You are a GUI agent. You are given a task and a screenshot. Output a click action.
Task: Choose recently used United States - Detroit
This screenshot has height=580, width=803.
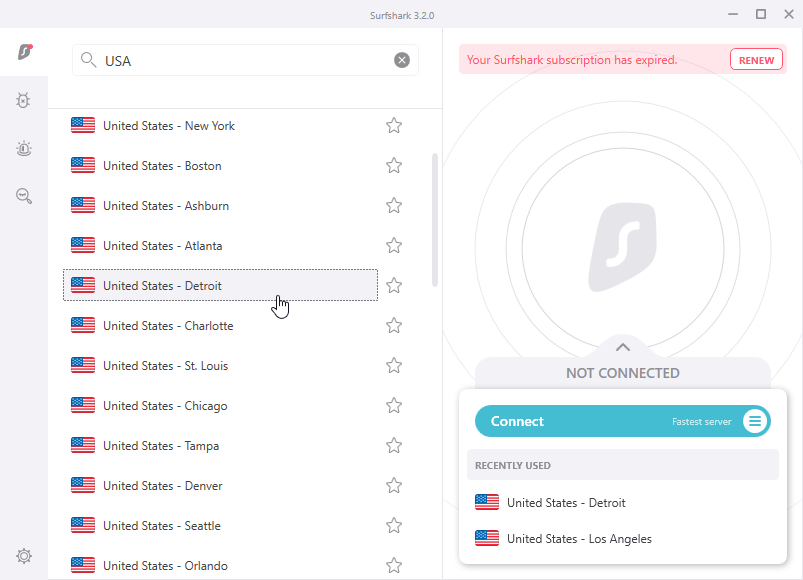[623, 503]
